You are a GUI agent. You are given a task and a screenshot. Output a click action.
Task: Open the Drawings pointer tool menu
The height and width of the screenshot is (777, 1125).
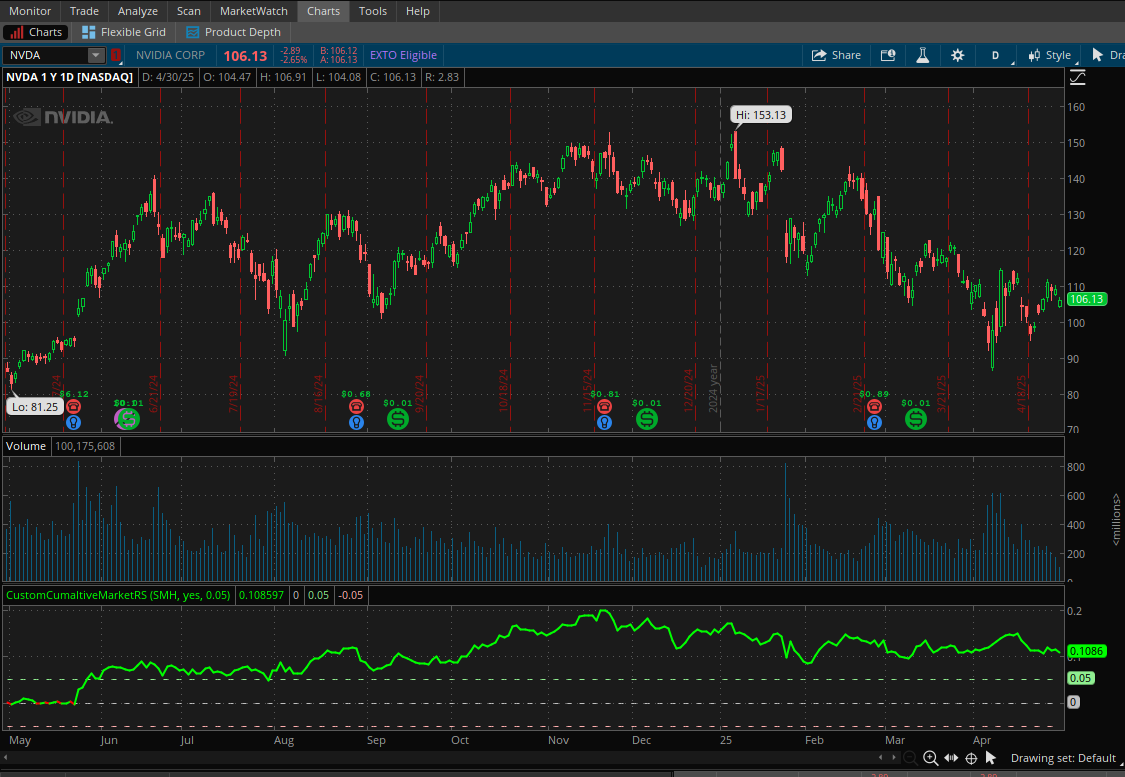[x=1106, y=55]
